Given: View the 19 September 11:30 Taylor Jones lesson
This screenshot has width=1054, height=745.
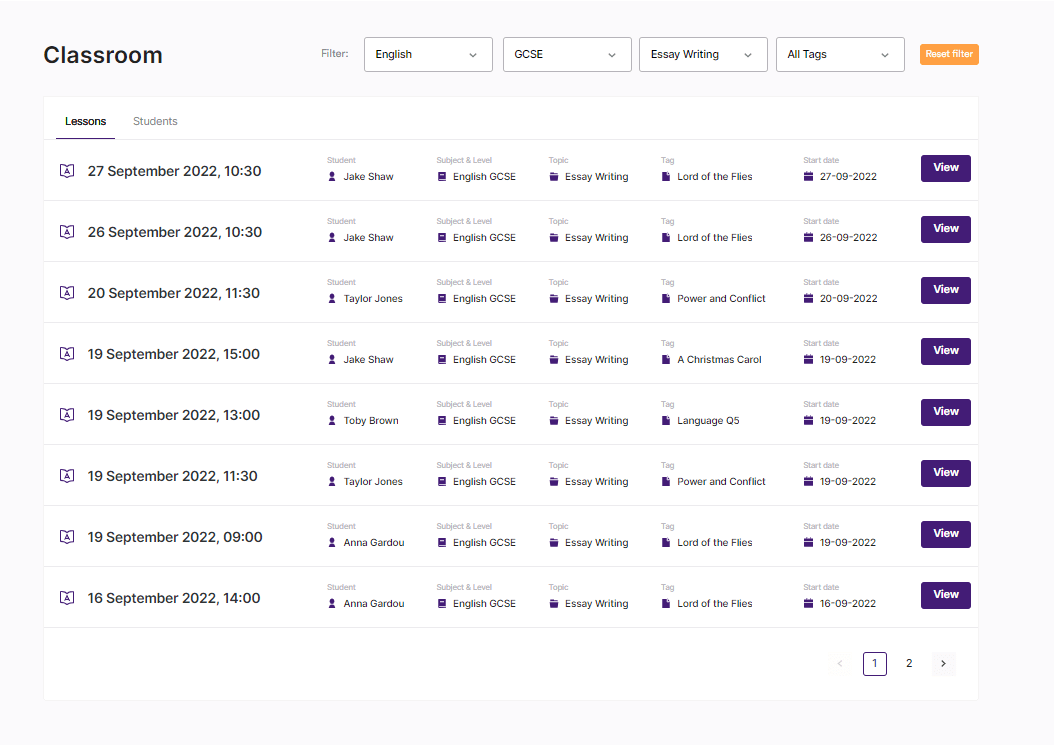Looking at the screenshot, I should (945, 473).
